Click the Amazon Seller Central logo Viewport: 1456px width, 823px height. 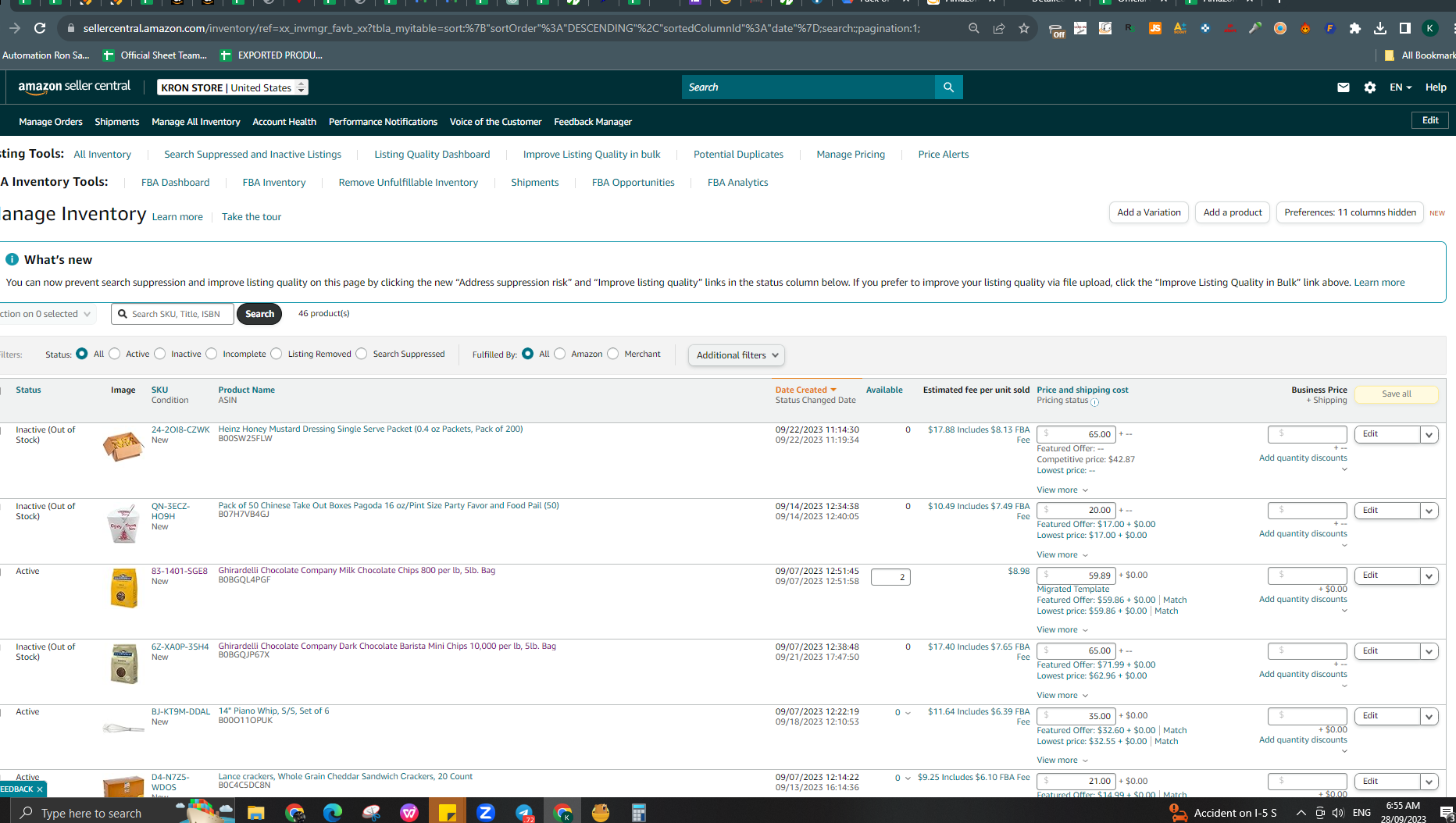coord(74,87)
